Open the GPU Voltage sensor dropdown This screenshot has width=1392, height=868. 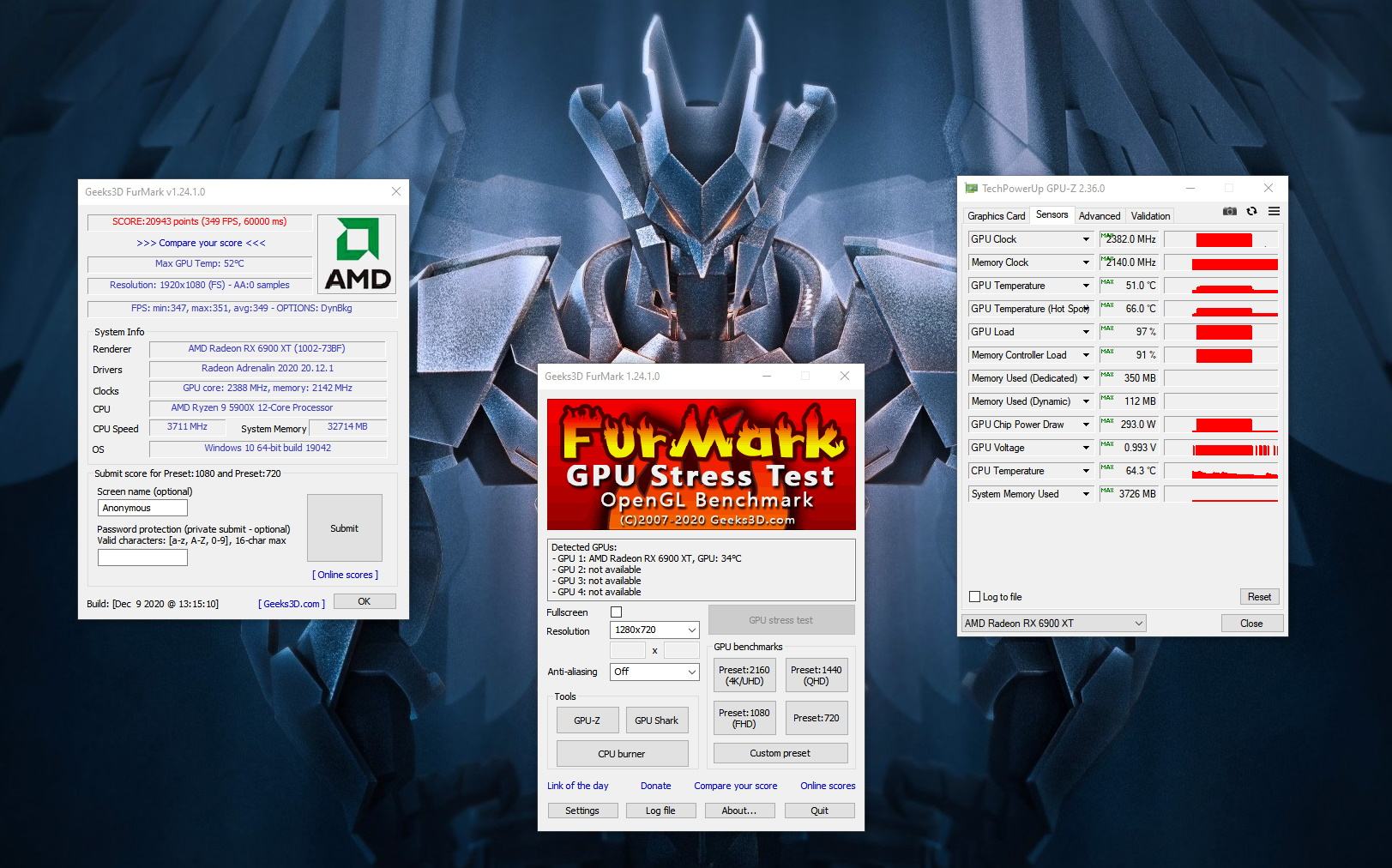(x=1086, y=448)
